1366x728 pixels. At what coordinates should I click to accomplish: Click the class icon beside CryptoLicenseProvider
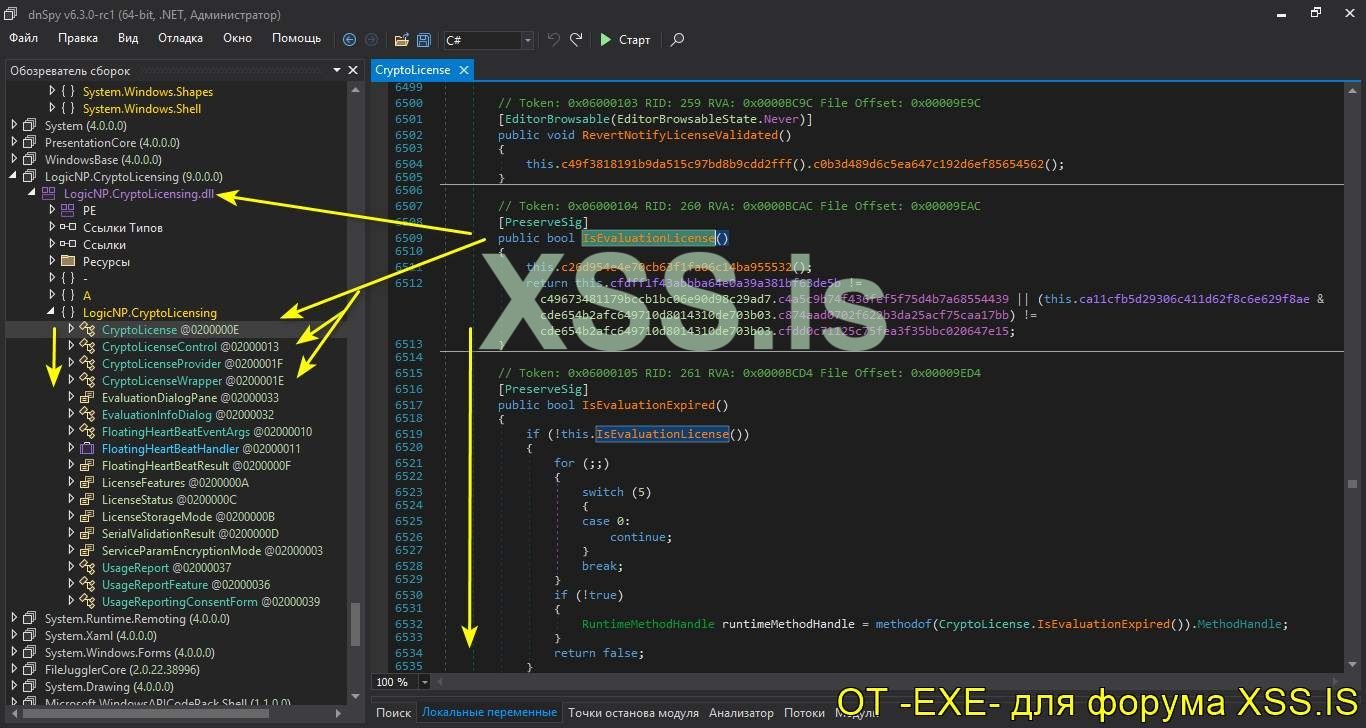pos(87,364)
